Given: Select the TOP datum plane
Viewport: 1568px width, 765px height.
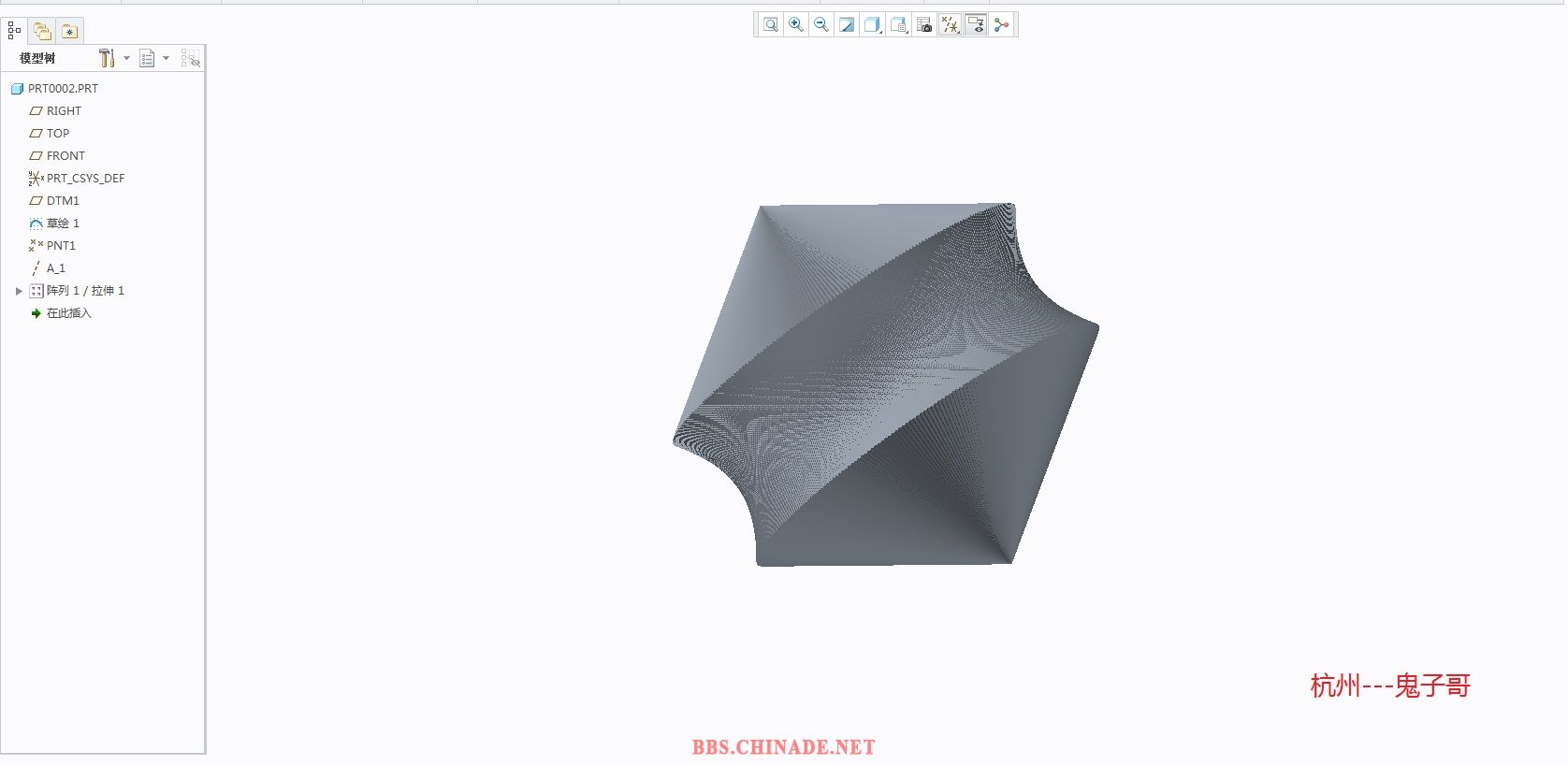Looking at the screenshot, I should click(58, 134).
